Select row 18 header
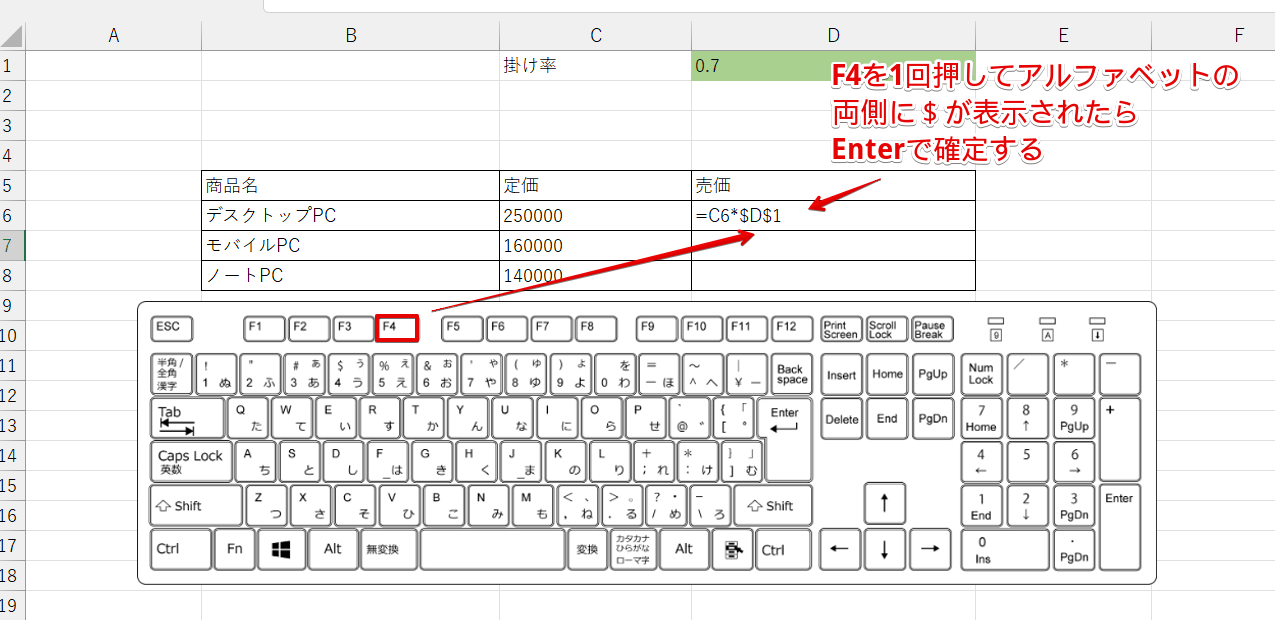The image size is (1275, 620). [x=12, y=576]
